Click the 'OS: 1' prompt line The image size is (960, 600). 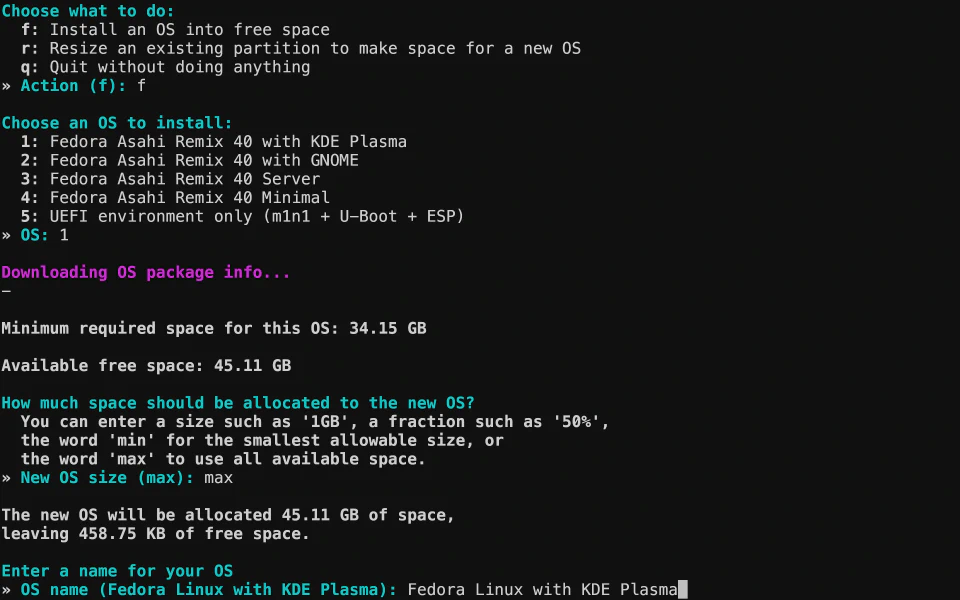click(x=40, y=235)
